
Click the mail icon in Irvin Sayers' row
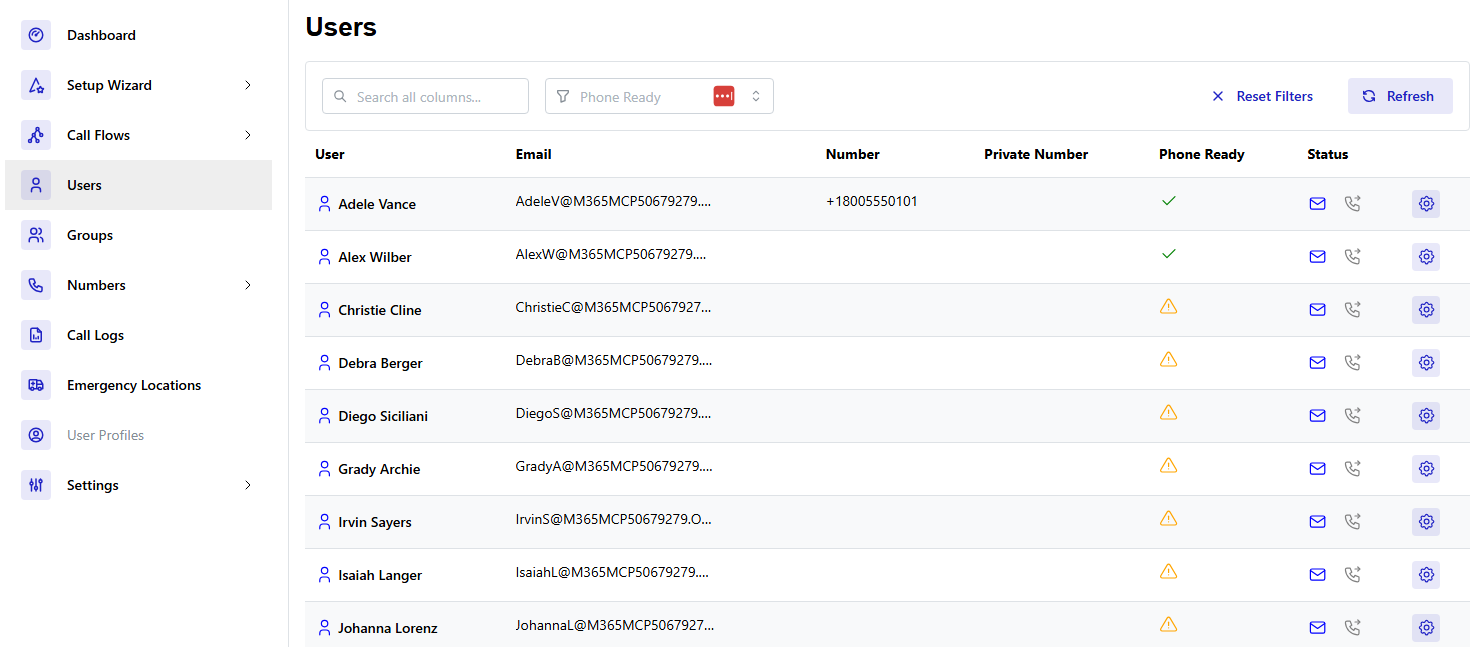point(1317,522)
